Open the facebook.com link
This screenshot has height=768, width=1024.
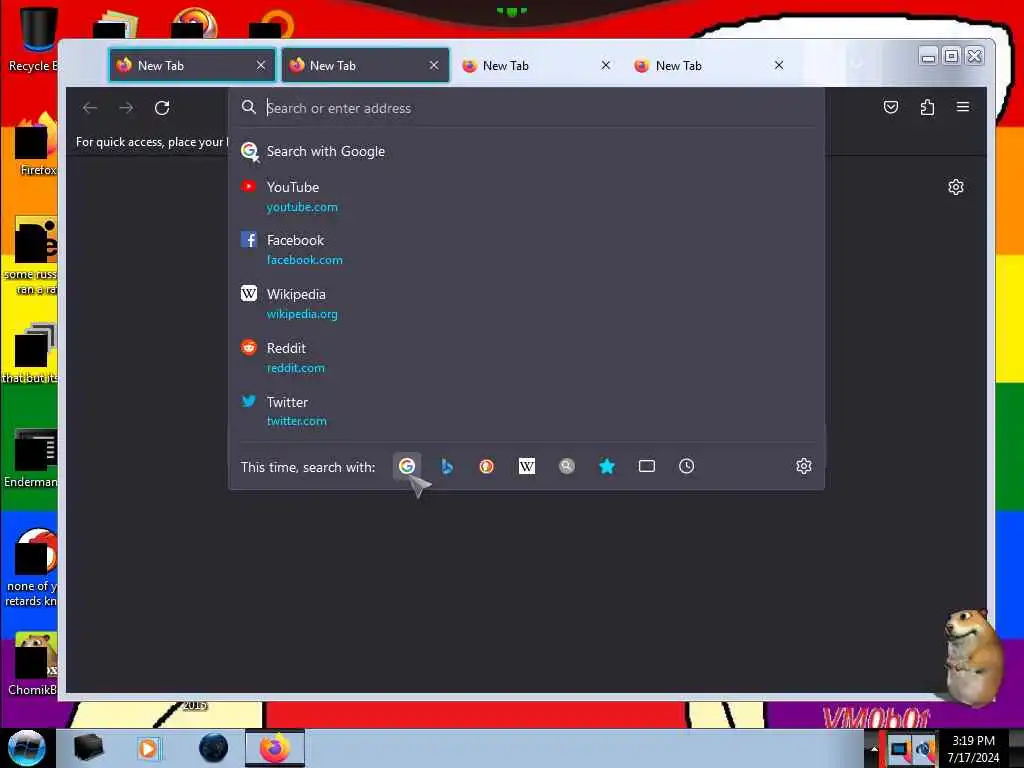(304, 260)
